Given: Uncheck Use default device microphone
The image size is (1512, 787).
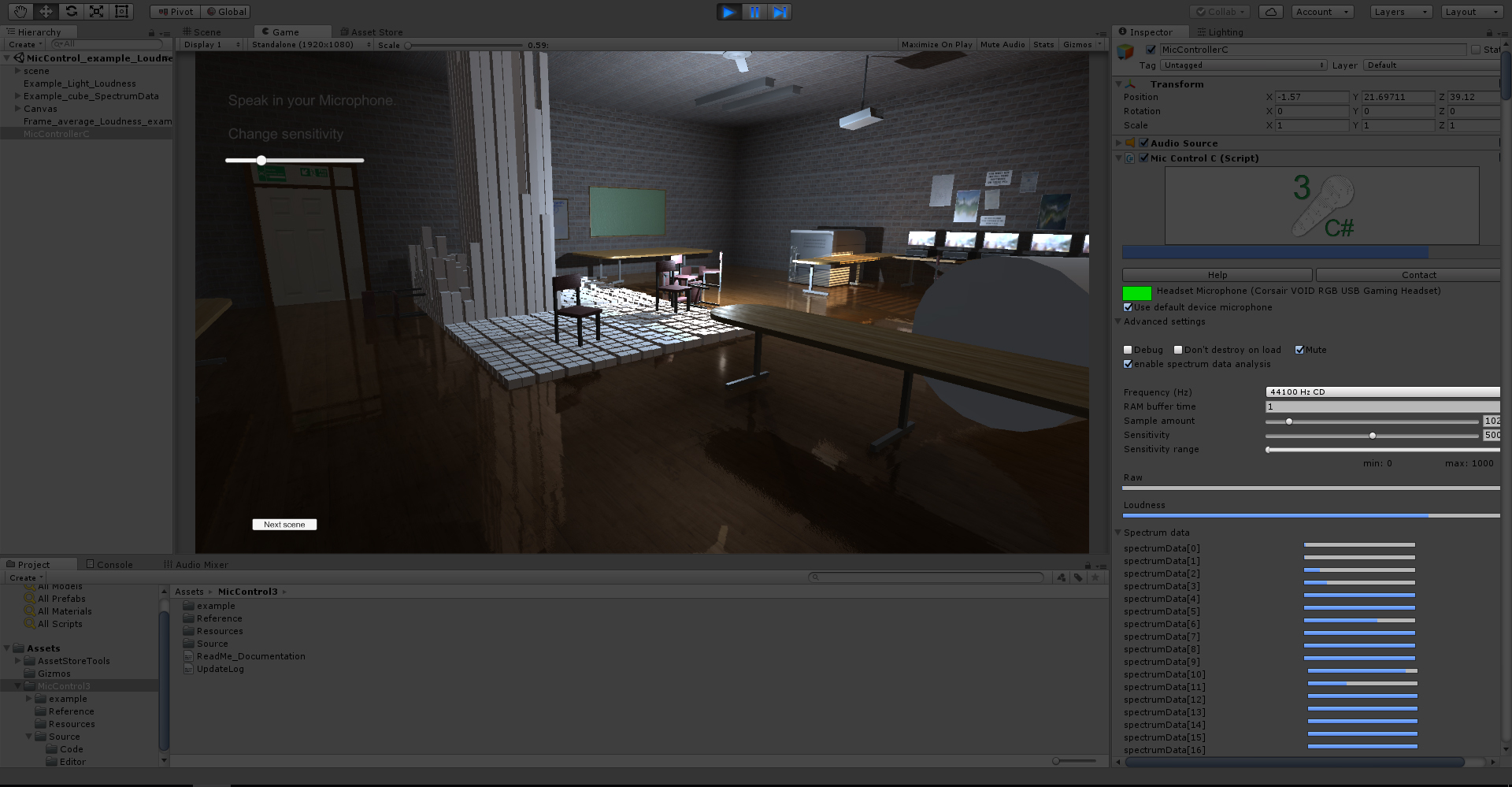Looking at the screenshot, I should click(1128, 307).
